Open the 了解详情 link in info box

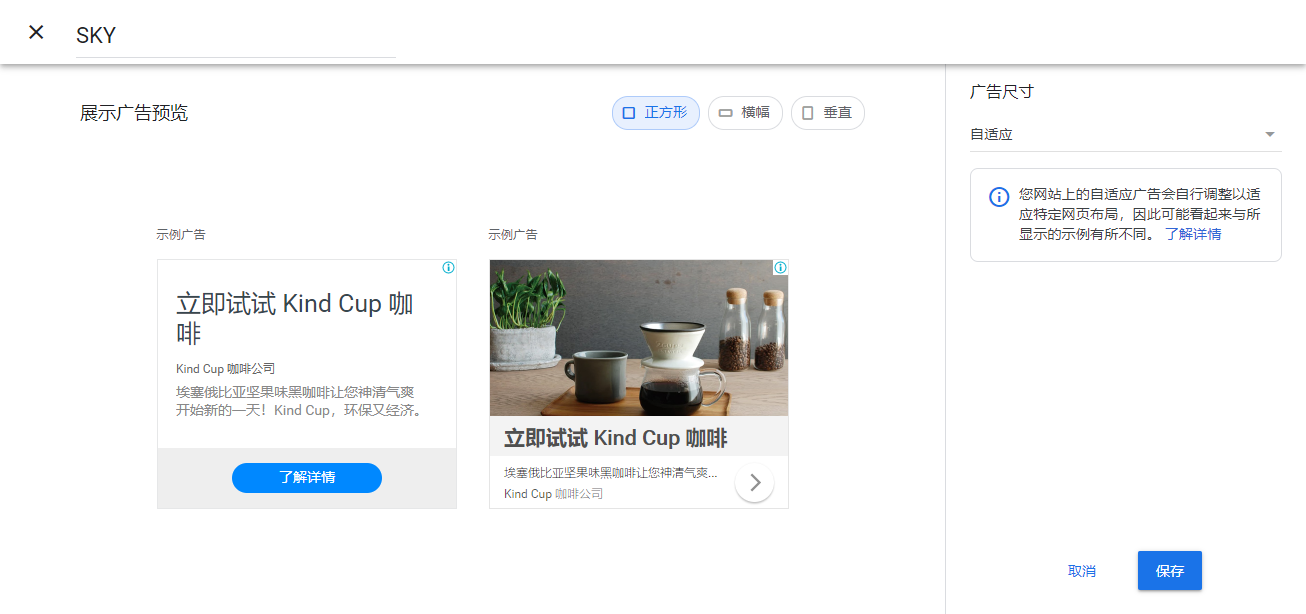[1192, 234]
